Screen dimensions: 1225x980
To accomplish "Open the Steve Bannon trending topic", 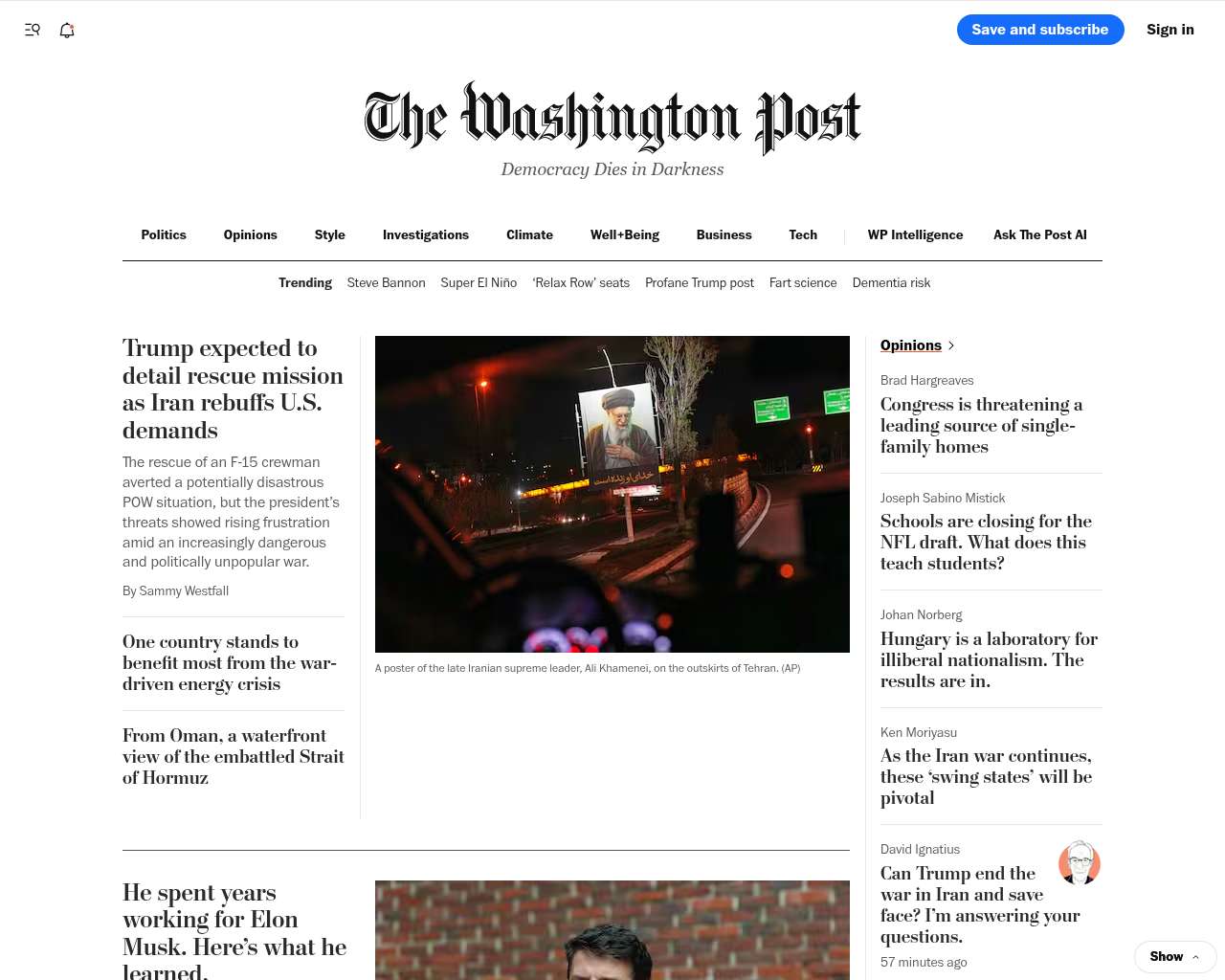I will coord(387,282).
